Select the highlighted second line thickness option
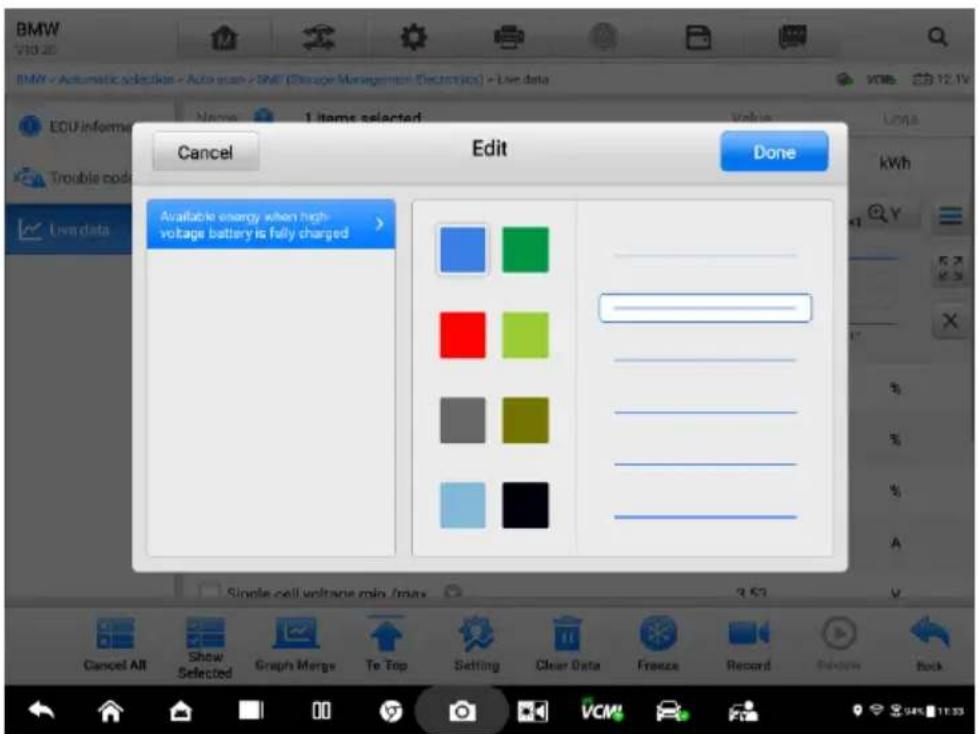 (705, 308)
